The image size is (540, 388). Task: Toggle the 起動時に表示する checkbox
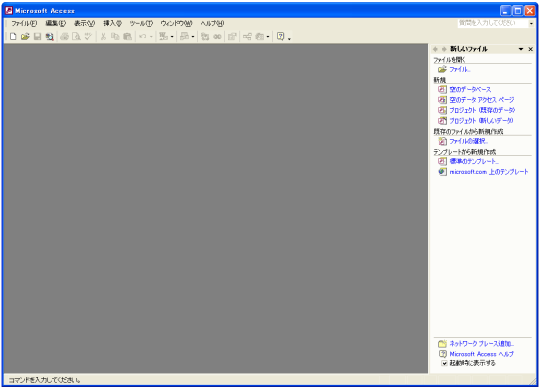444,363
